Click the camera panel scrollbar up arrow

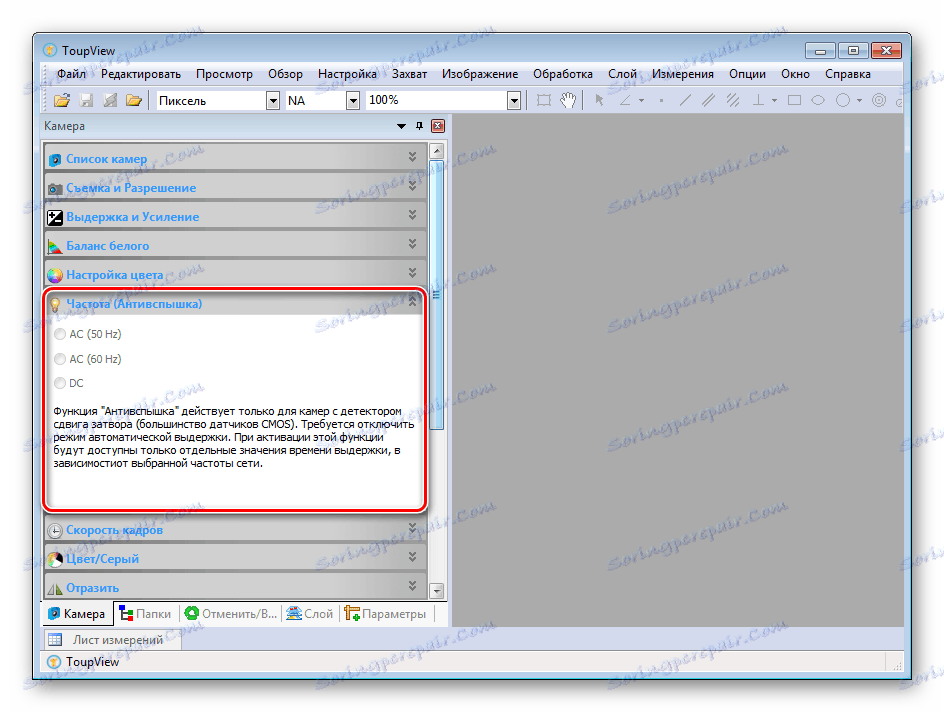(437, 150)
